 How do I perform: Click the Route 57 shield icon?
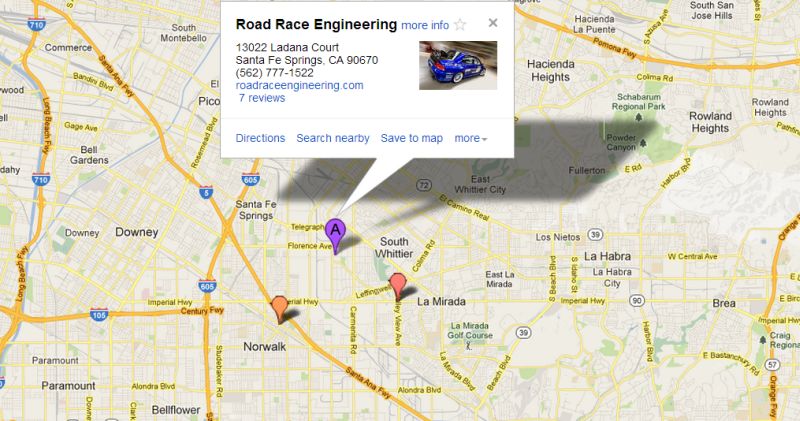coord(772,364)
